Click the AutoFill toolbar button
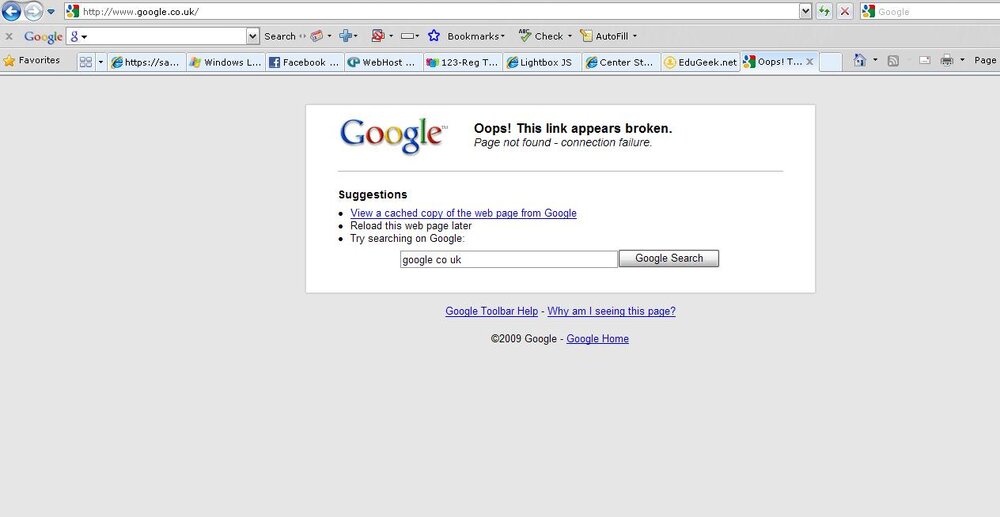This screenshot has height=517, width=1000. [x=605, y=36]
